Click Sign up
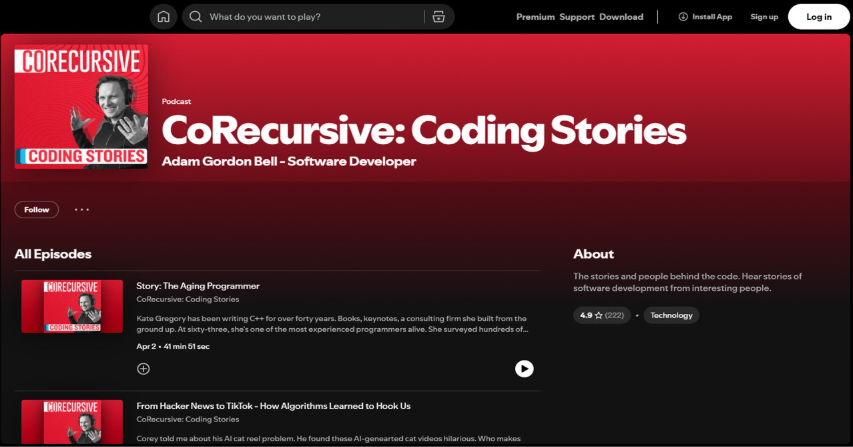This screenshot has height=447, width=853. pyautogui.click(x=764, y=17)
